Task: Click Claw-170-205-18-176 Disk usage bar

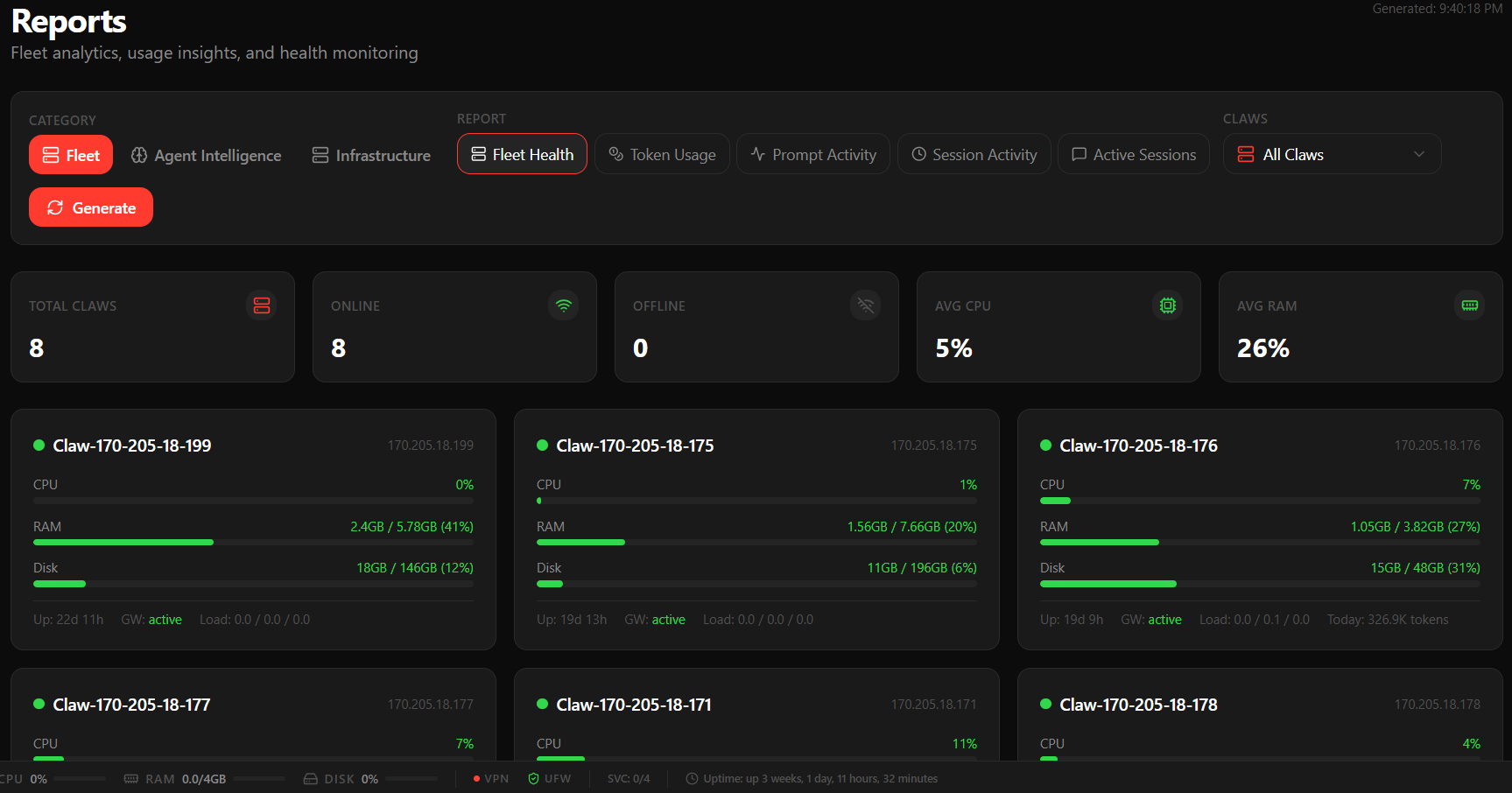Action: (1260, 584)
